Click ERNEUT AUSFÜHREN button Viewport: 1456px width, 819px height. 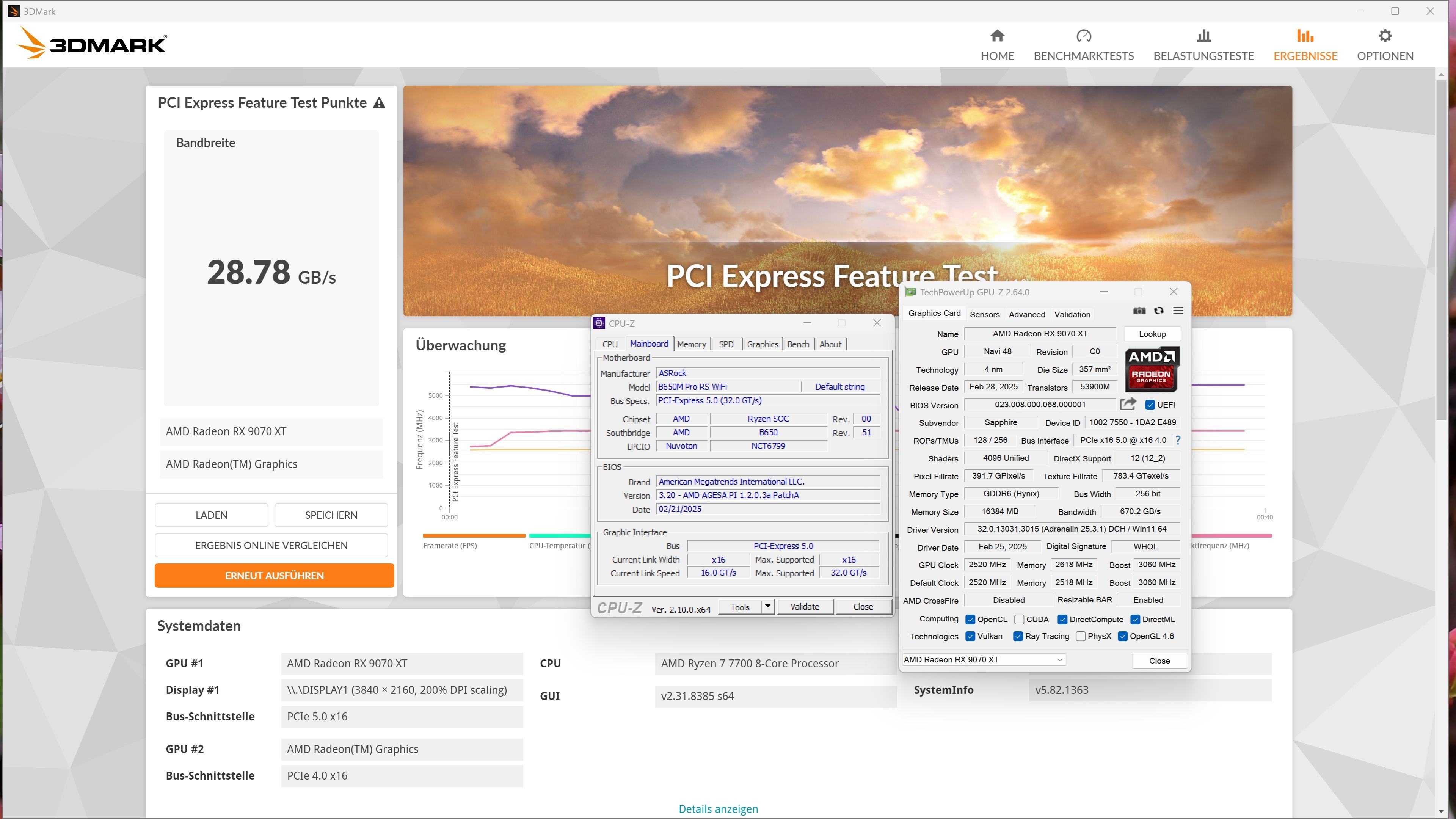point(274,576)
